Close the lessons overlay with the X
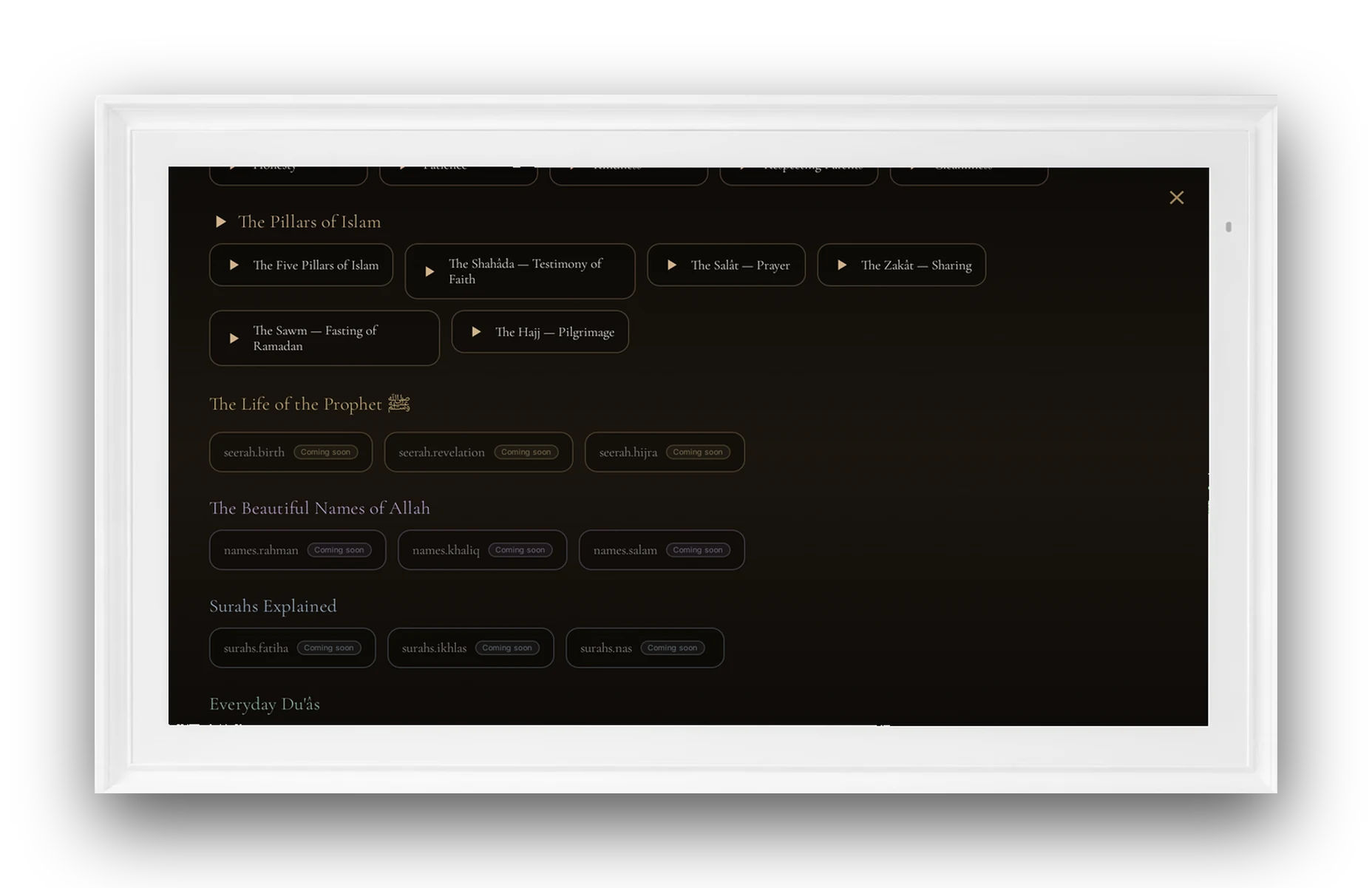Viewport: 1372px width, 888px height. 1176,197
